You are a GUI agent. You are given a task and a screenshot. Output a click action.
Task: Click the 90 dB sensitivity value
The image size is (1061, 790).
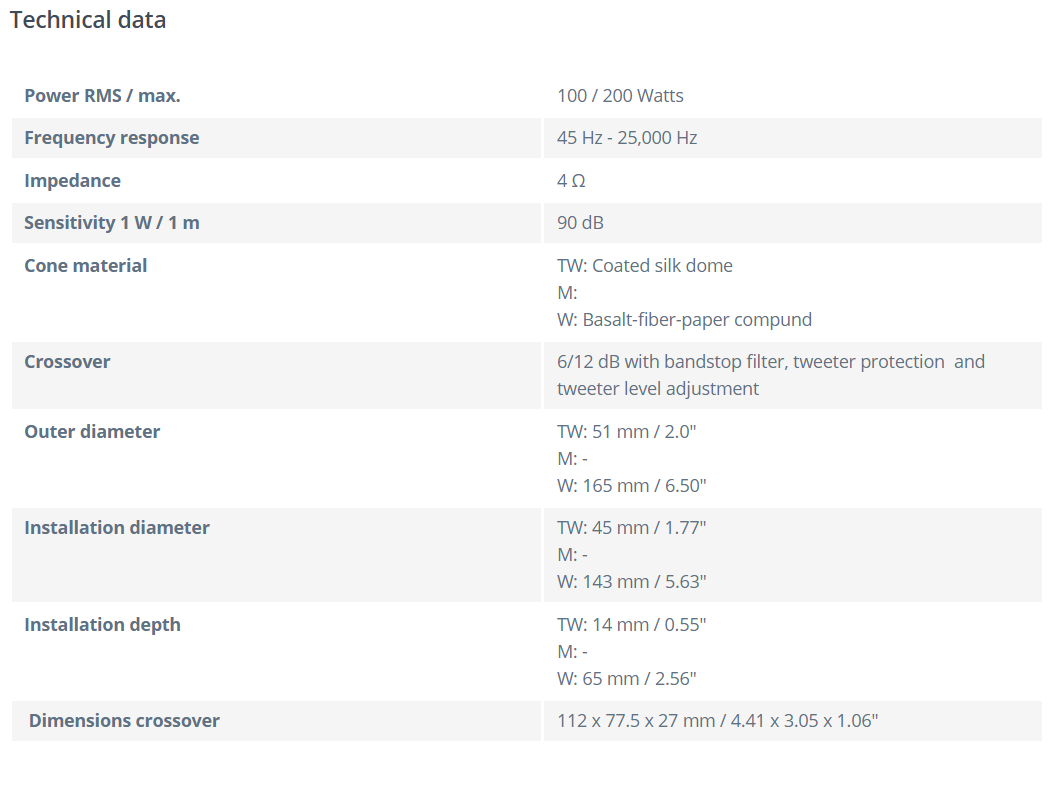pos(580,223)
